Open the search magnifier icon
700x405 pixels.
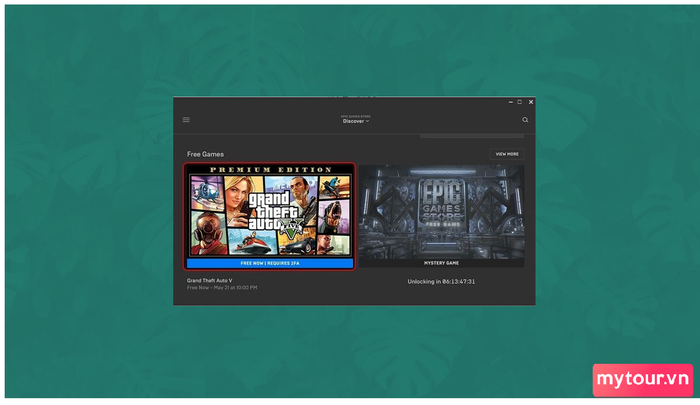[525, 120]
